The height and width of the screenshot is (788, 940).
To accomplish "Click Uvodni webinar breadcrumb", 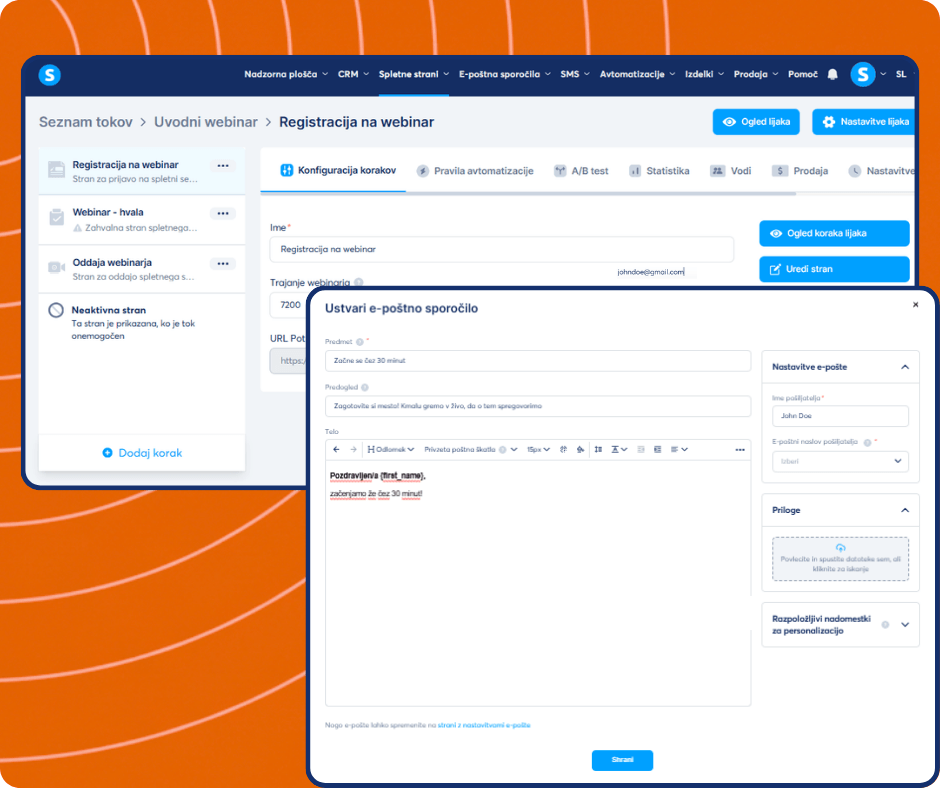I will click(206, 122).
